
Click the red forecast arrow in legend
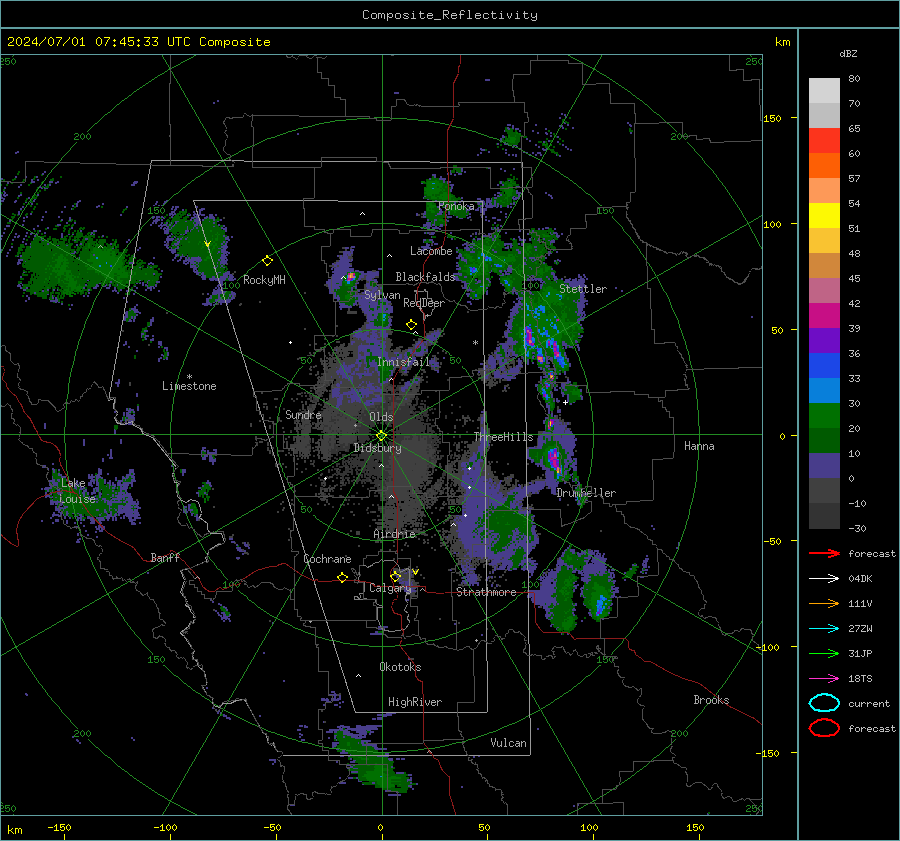[824, 553]
